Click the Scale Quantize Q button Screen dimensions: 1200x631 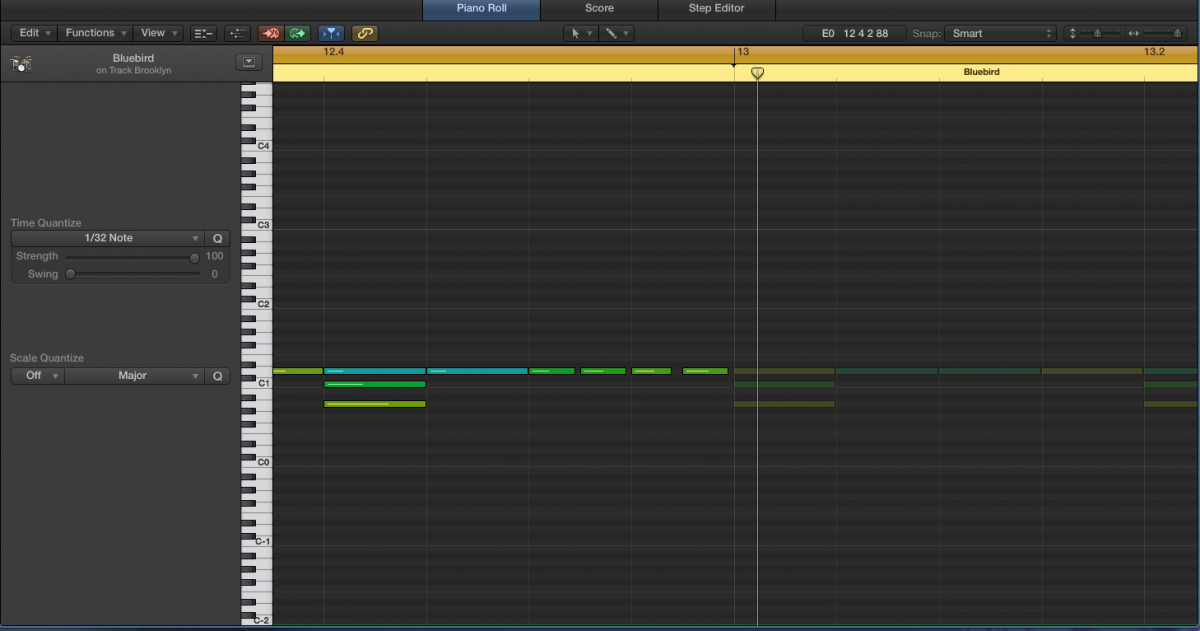click(x=218, y=376)
